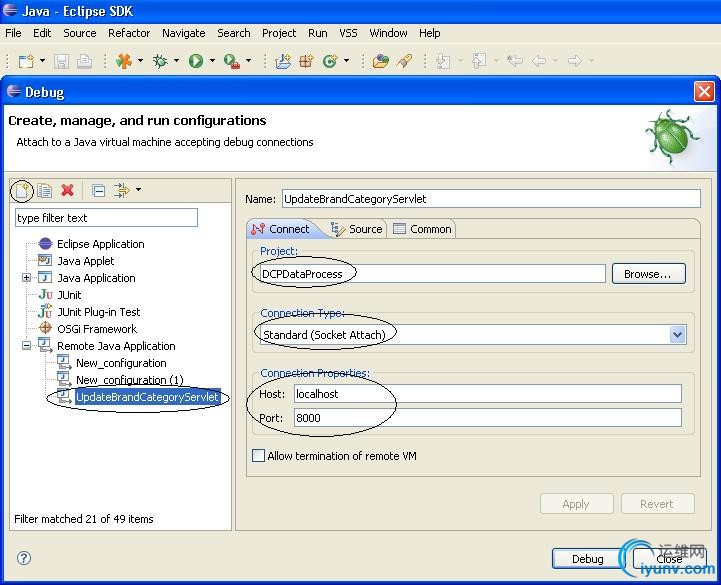This screenshot has height=585, width=721.
Task: Select Java Application in the tree
Action: (x=96, y=278)
